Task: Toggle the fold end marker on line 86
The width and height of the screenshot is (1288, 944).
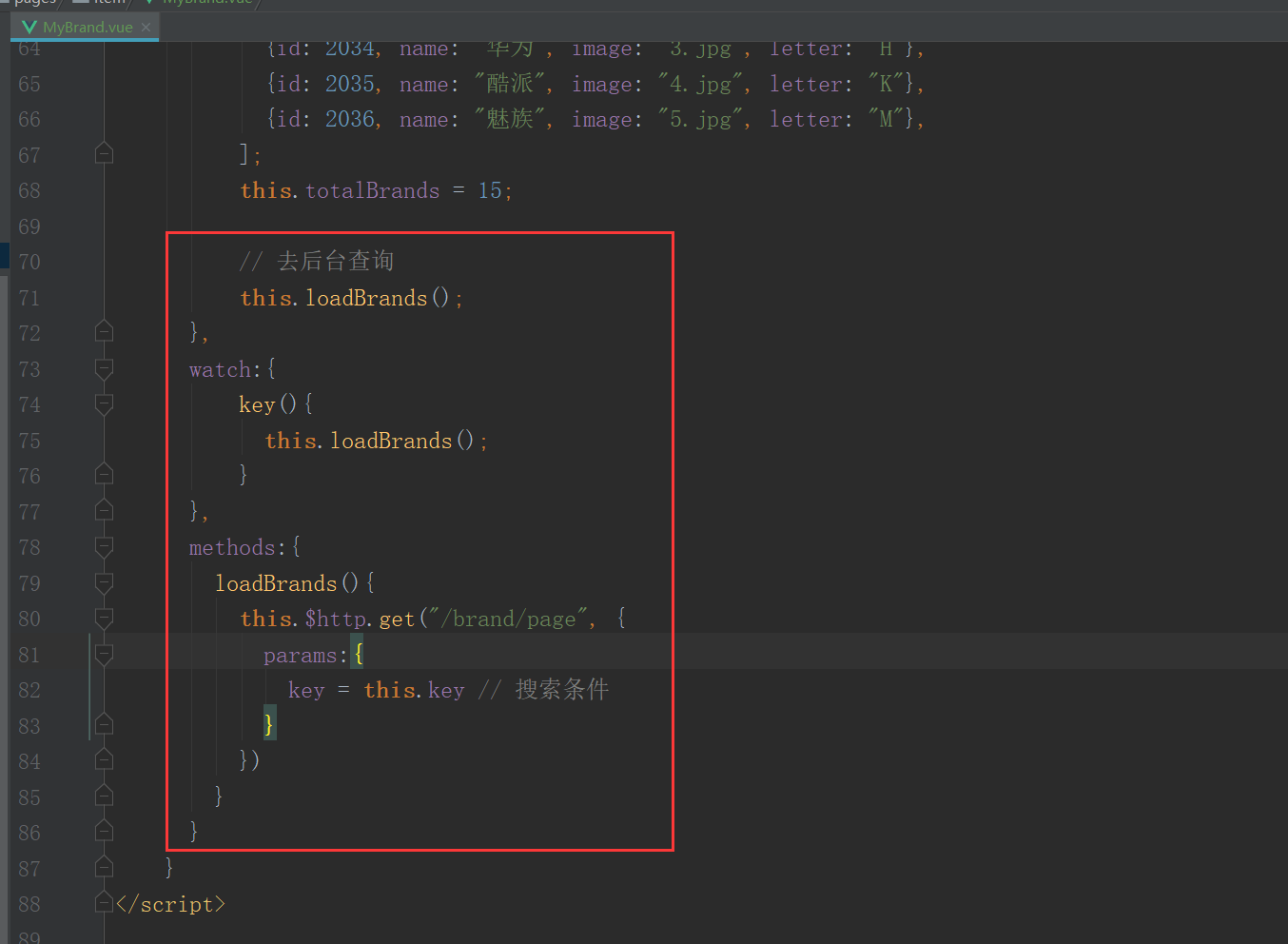Action: (x=105, y=831)
